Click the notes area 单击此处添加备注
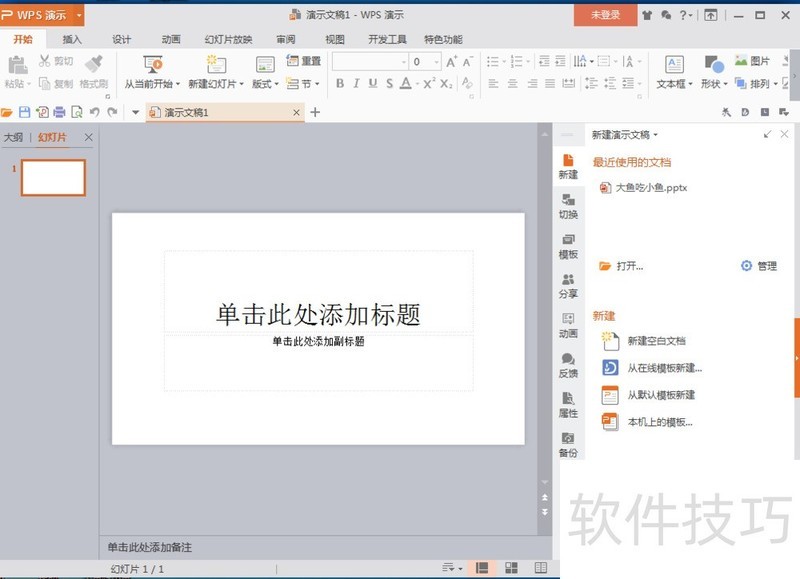The image size is (800, 579). click(149, 547)
